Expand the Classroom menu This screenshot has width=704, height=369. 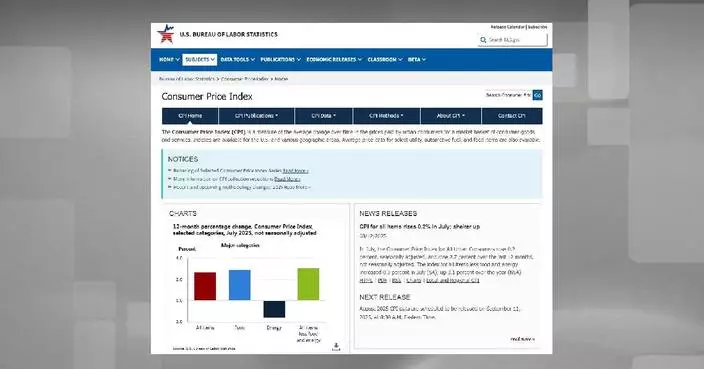(385, 59)
